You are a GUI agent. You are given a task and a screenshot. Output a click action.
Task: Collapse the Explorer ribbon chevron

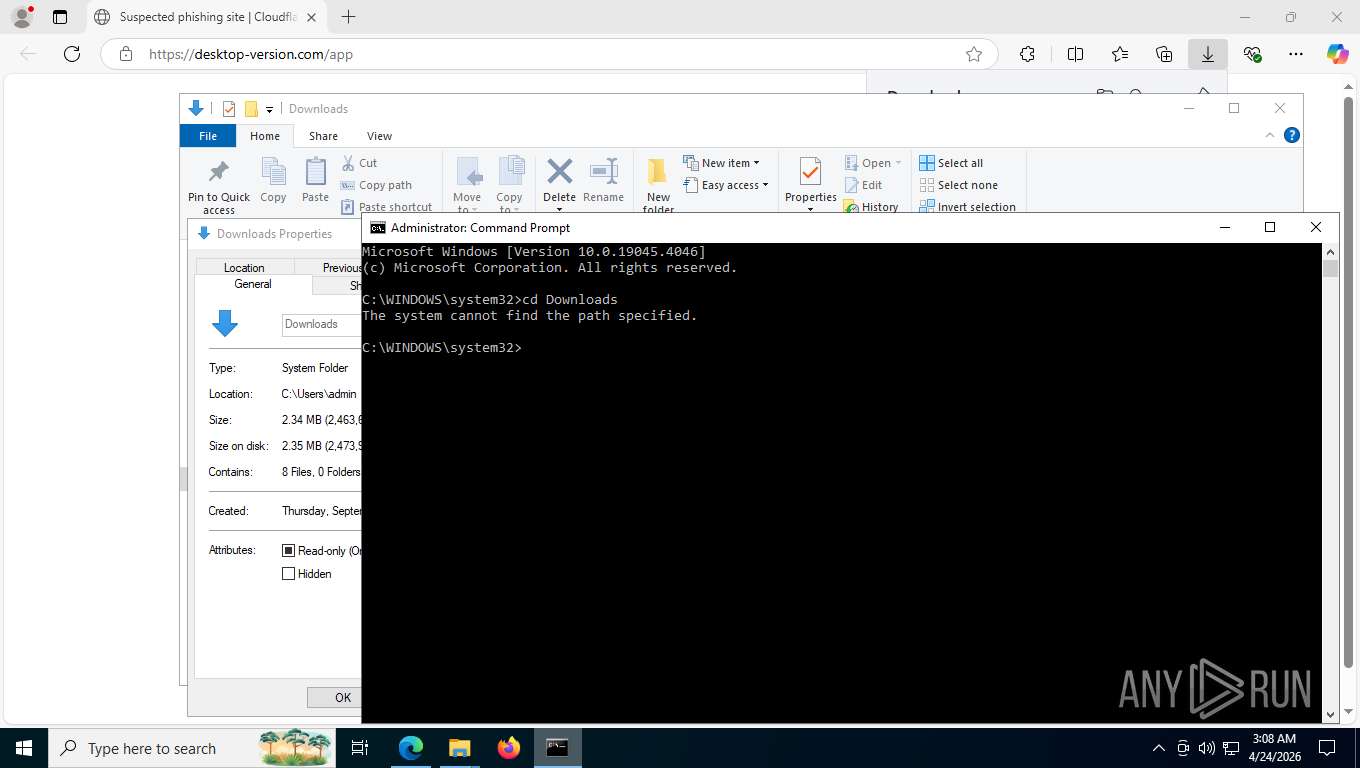[1270, 135]
